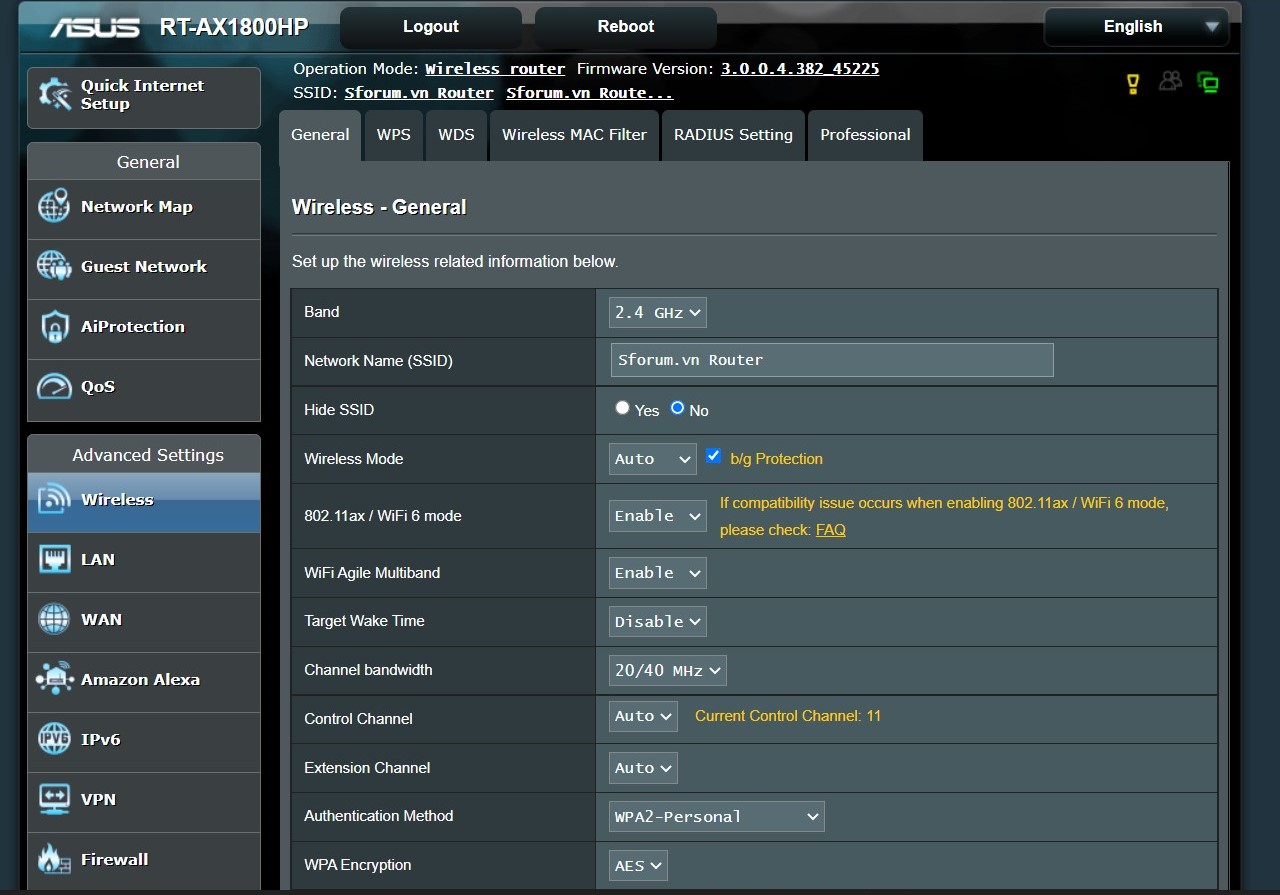1280x895 pixels.
Task: Click the ASUS logo
Action: tap(96, 27)
